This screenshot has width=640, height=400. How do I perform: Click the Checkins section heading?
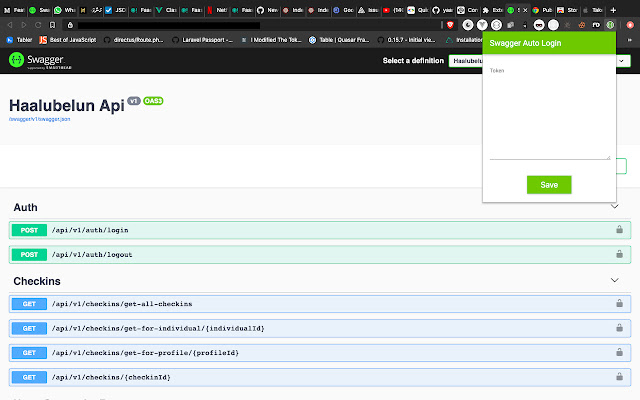point(37,281)
